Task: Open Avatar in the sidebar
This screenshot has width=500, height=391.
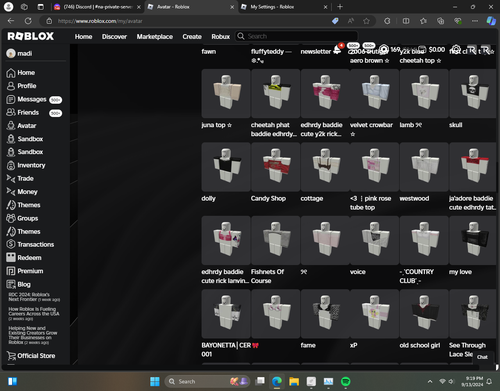Action: pos(21,126)
